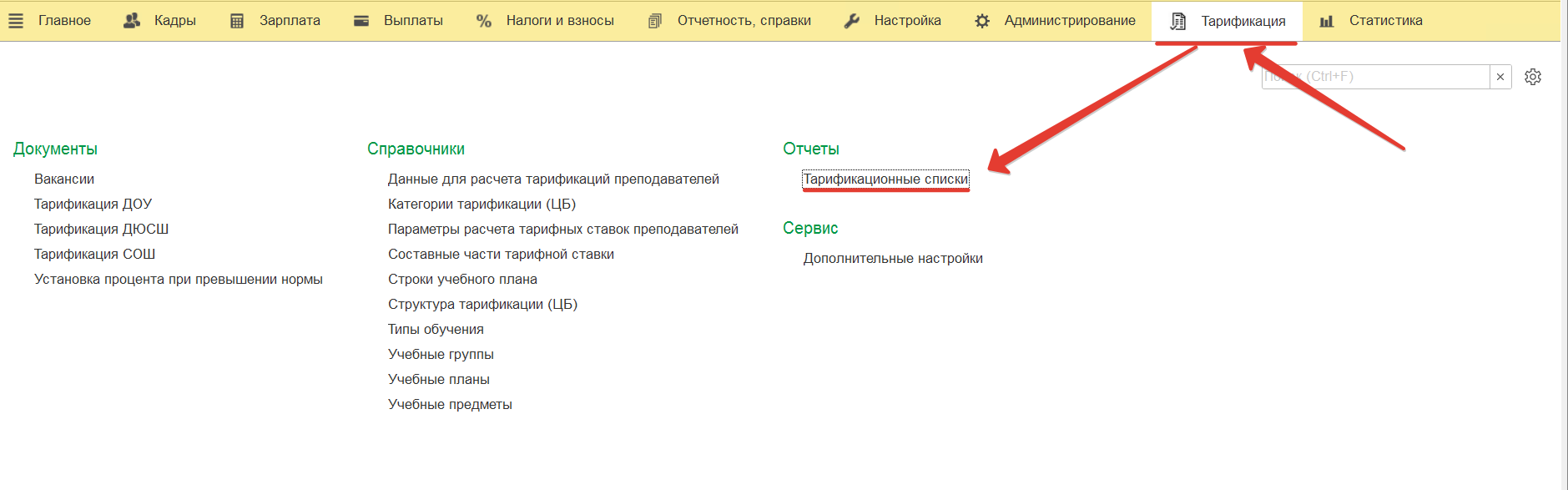Open settings gear beside the search box
This screenshot has height=490, width=1568.
tap(1533, 77)
